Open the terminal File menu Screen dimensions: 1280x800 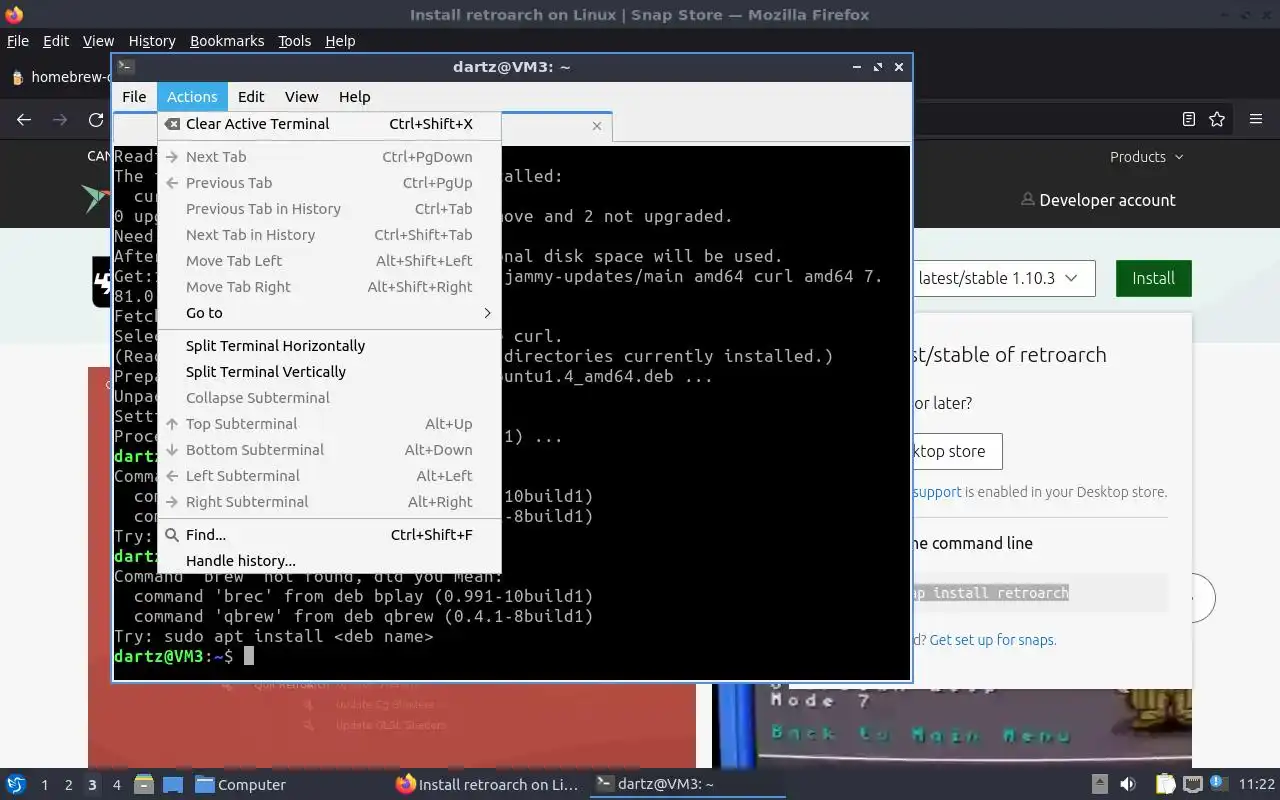tap(134, 97)
